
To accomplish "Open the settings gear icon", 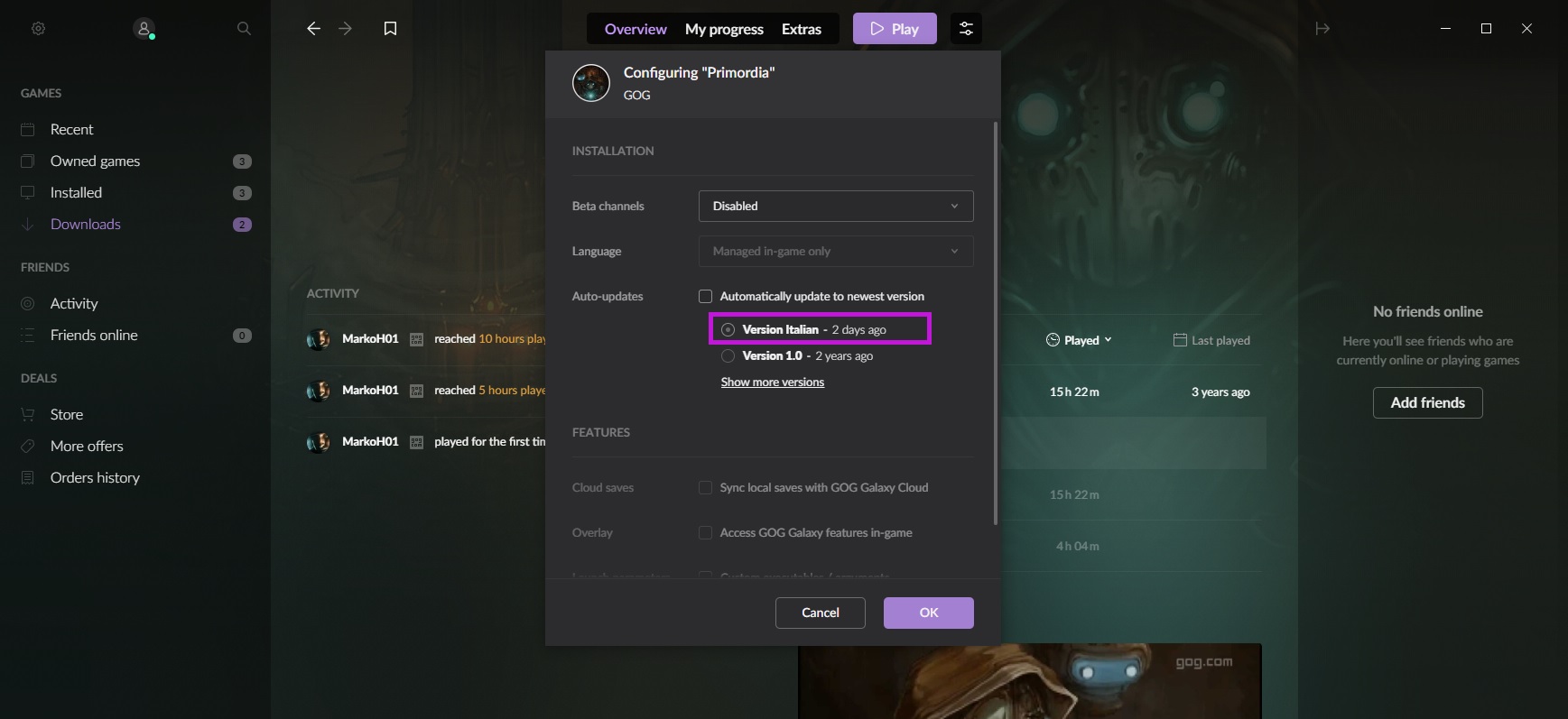I will (x=38, y=29).
